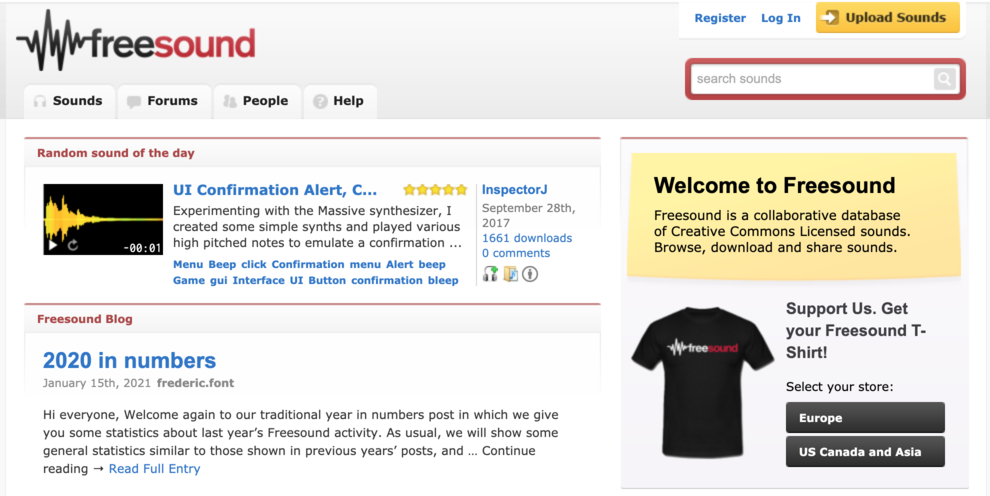The image size is (990, 496).
Task: Open the Sounds tab
Action: [68, 101]
